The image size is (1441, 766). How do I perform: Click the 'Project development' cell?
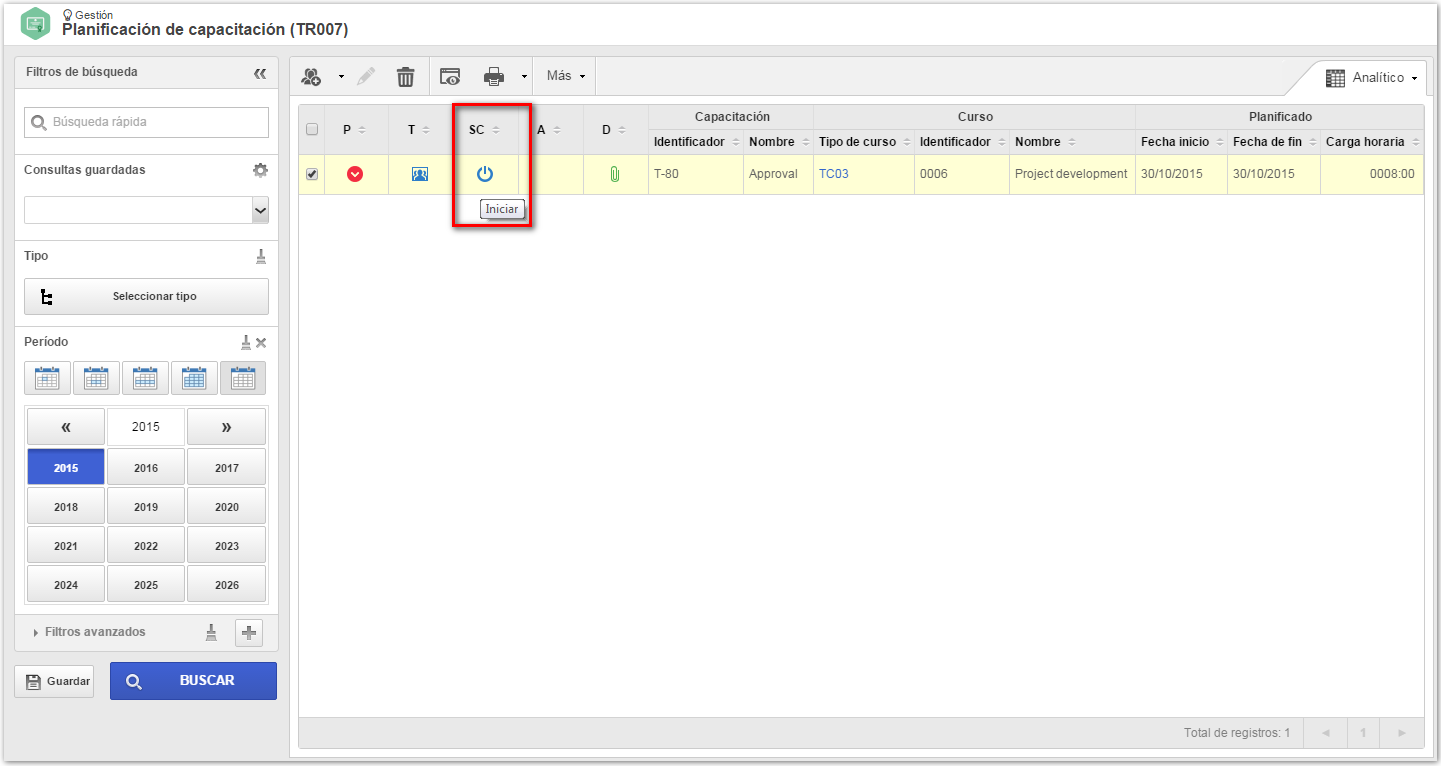click(1072, 174)
